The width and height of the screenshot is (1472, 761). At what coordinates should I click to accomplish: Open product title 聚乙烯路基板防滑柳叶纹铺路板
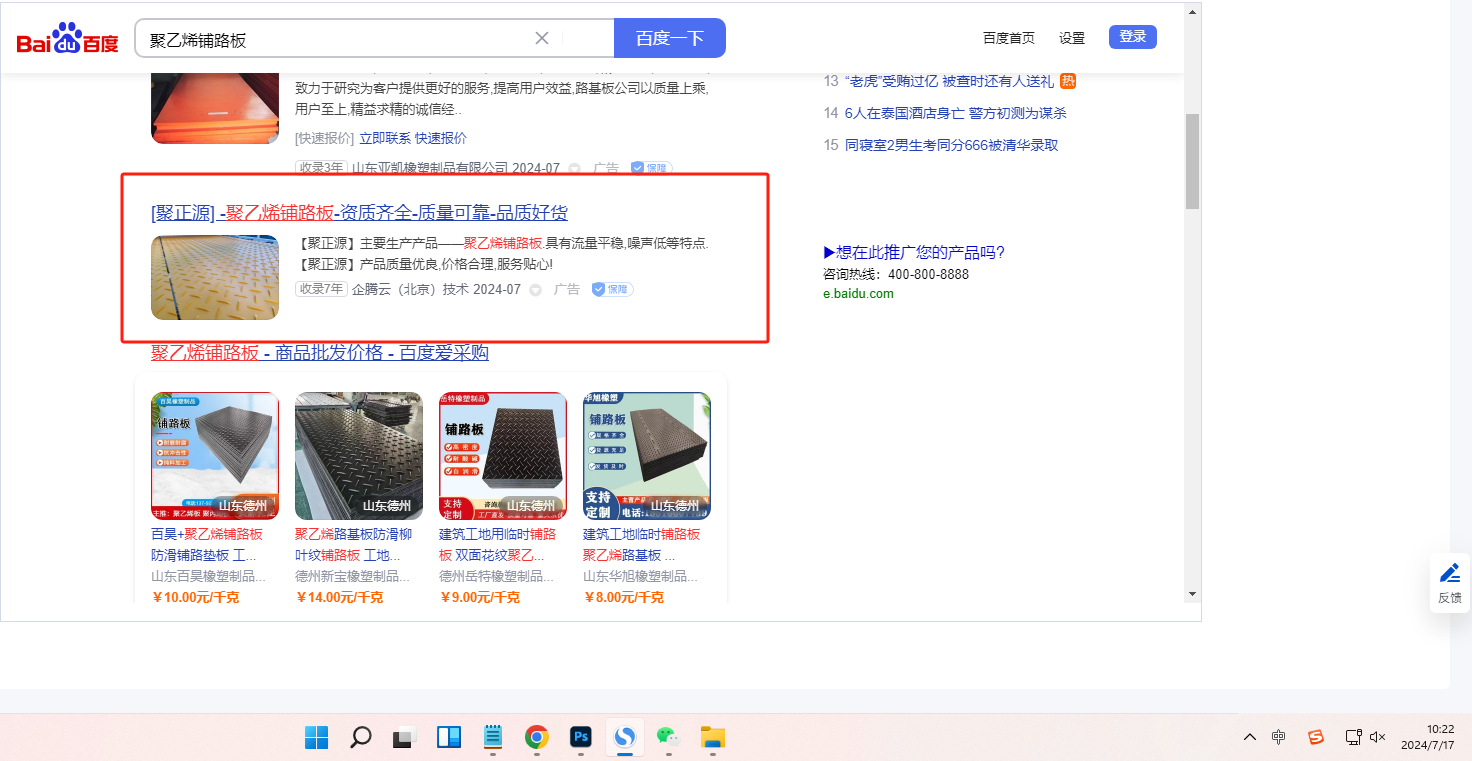click(351, 545)
